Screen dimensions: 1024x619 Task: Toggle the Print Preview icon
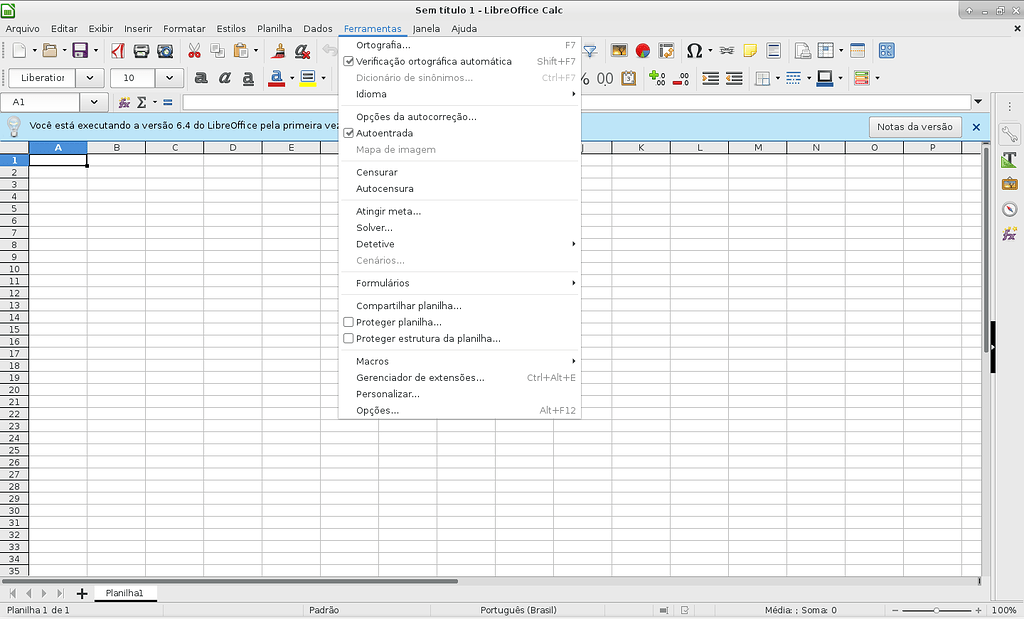(165, 50)
